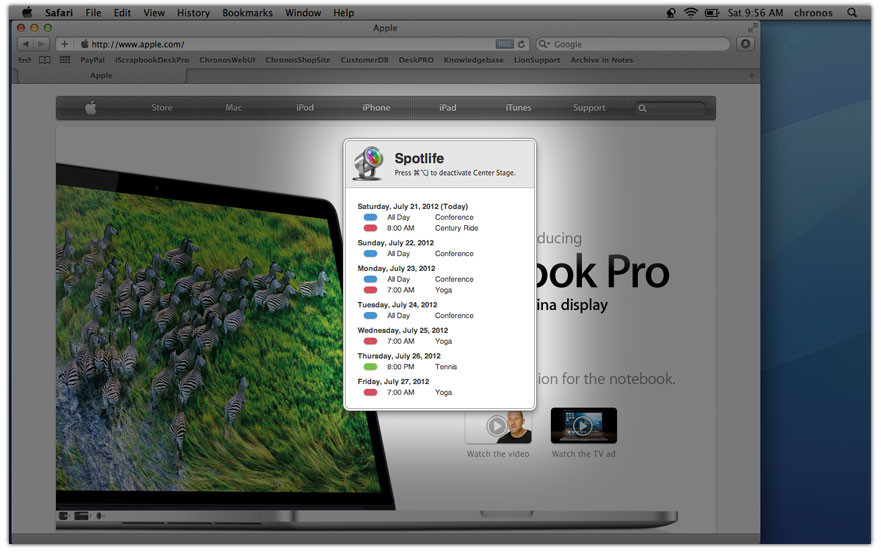Click the menu bar clock Sat 9:56 AM
This screenshot has width=881, height=552.
[755, 12]
